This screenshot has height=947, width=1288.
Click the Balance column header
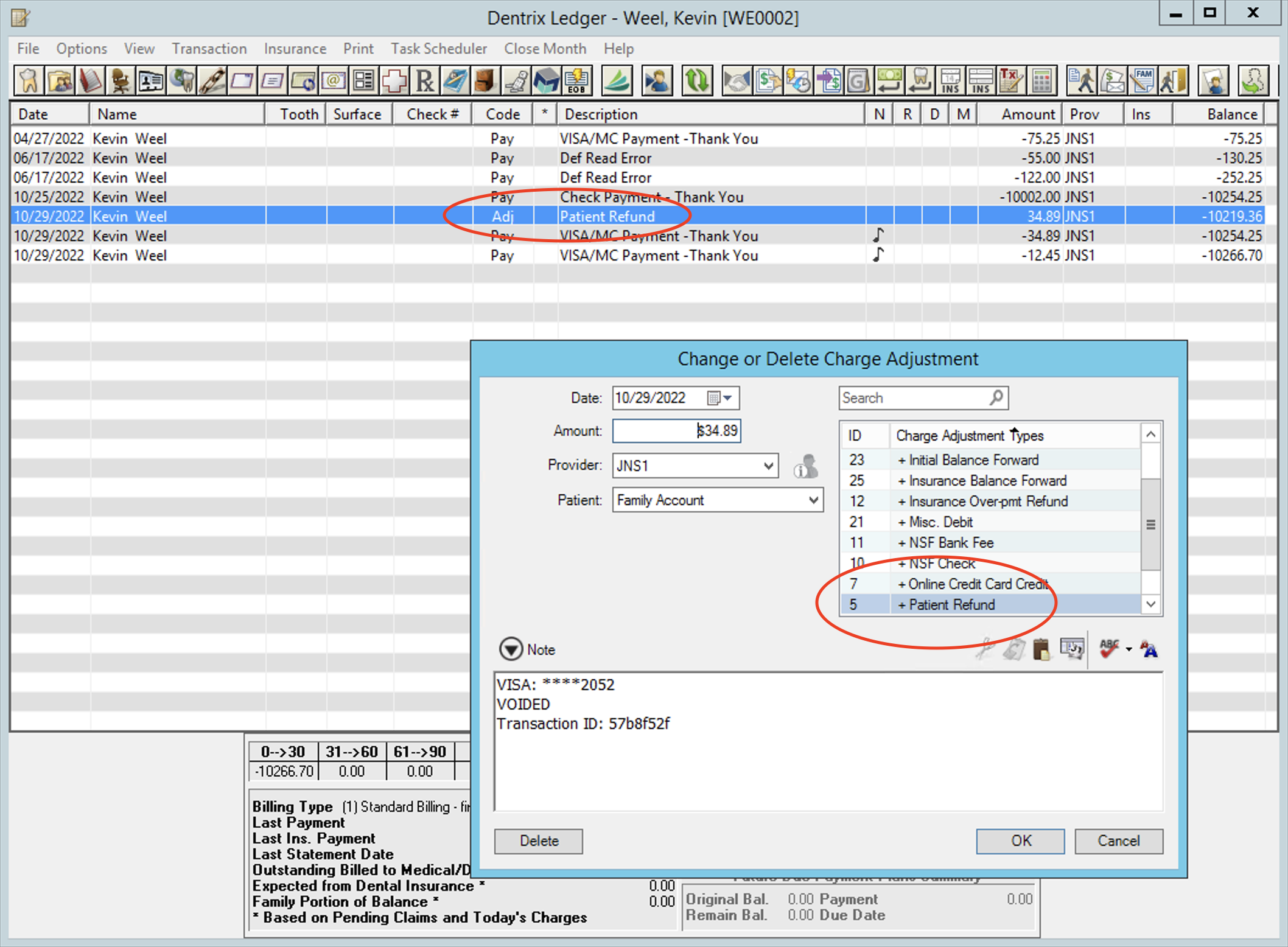[x=1218, y=114]
